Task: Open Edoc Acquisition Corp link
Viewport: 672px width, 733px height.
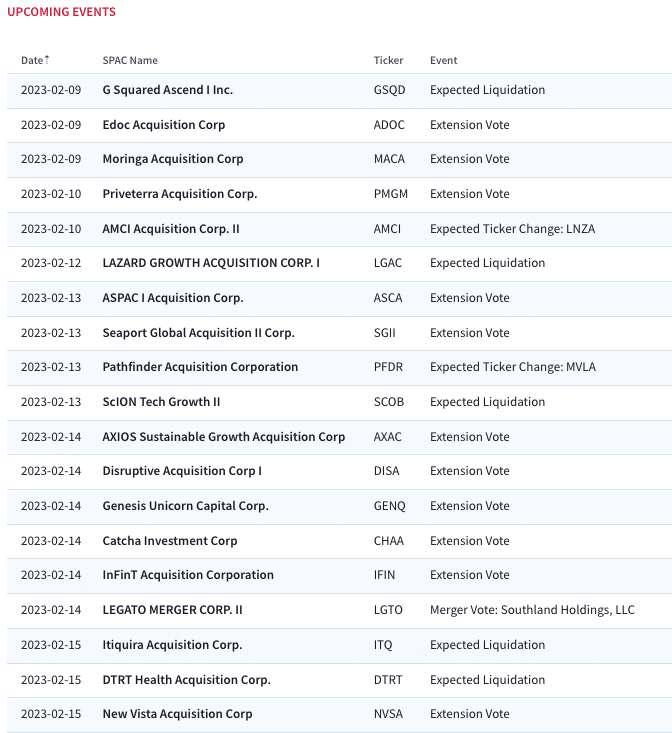Action: pyautogui.click(x=164, y=125)
